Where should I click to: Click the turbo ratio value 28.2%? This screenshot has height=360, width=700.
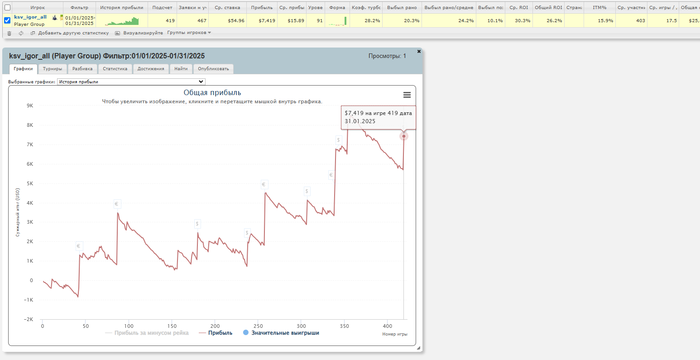click(x=373, y=21)
